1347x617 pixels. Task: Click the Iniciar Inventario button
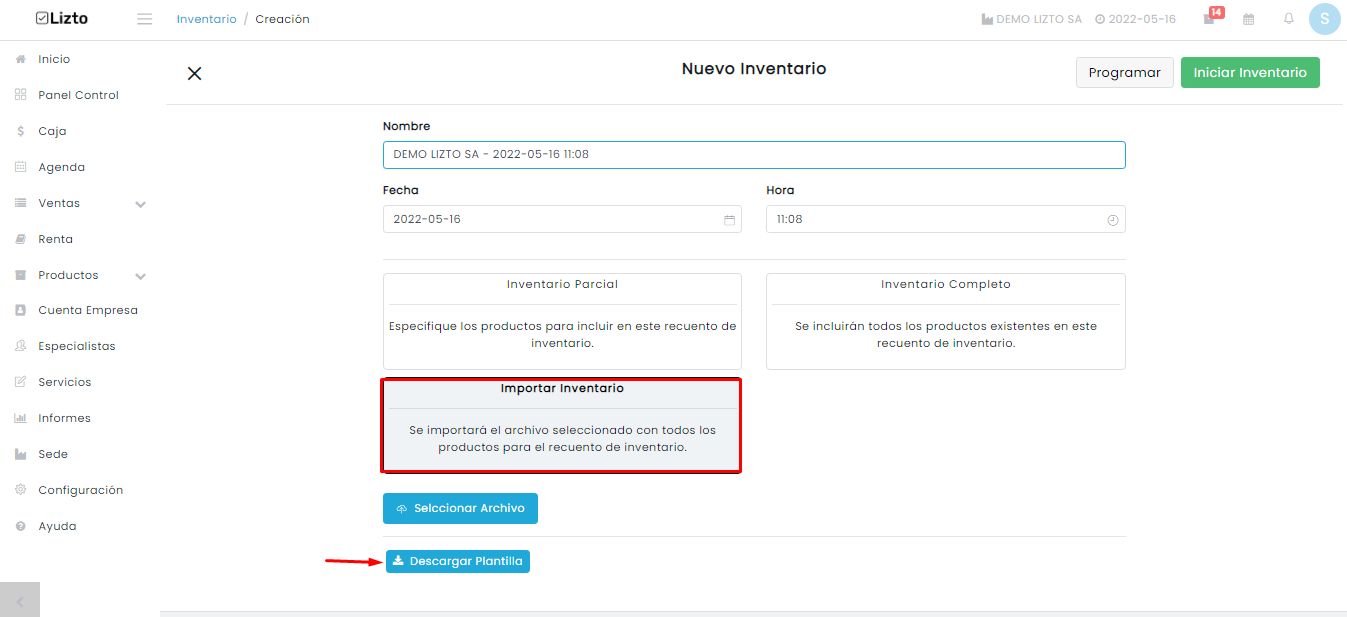[x=1250, y=72]
